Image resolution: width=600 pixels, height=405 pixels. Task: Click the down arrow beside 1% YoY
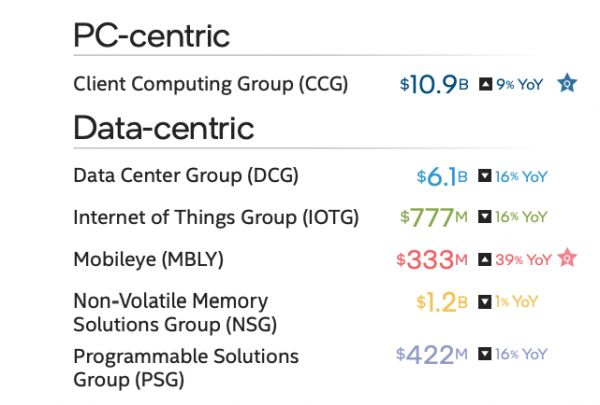point(486,301)
